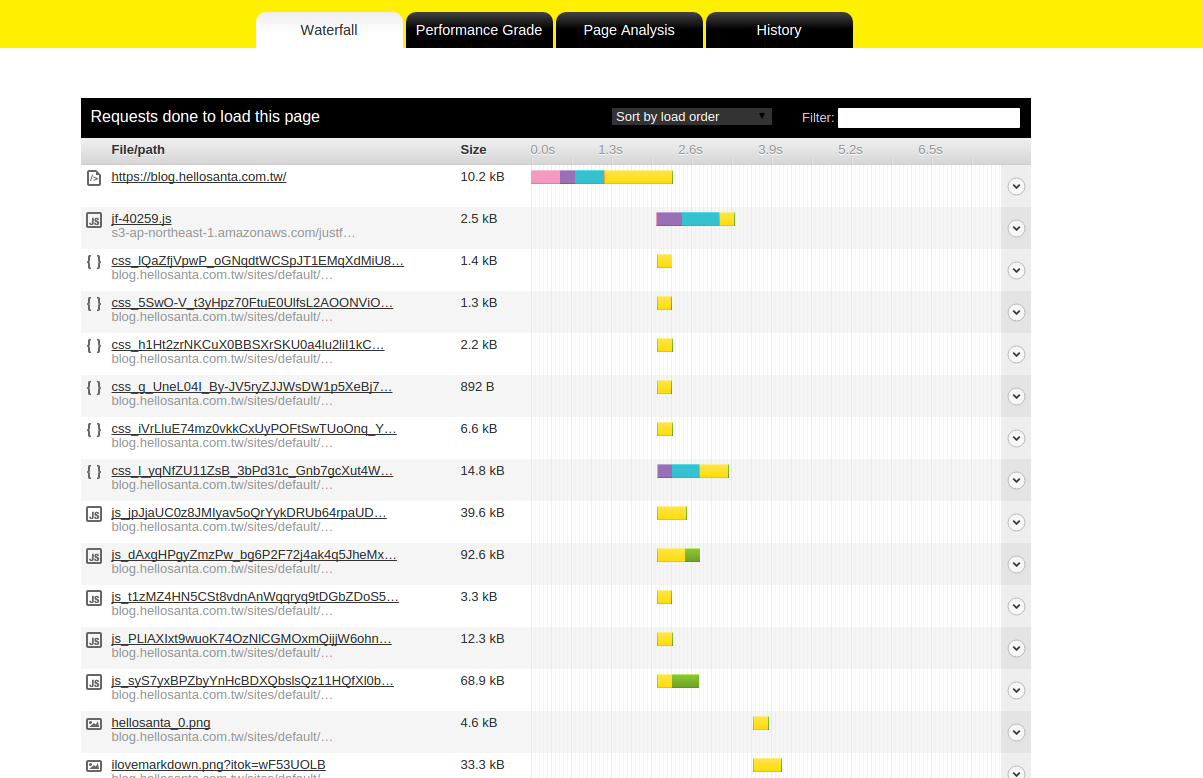Expand details for js_jpJjaUC0z8JMIyav5o row
Viewport: 1203px width, 778px height.
pos(1016,522)
